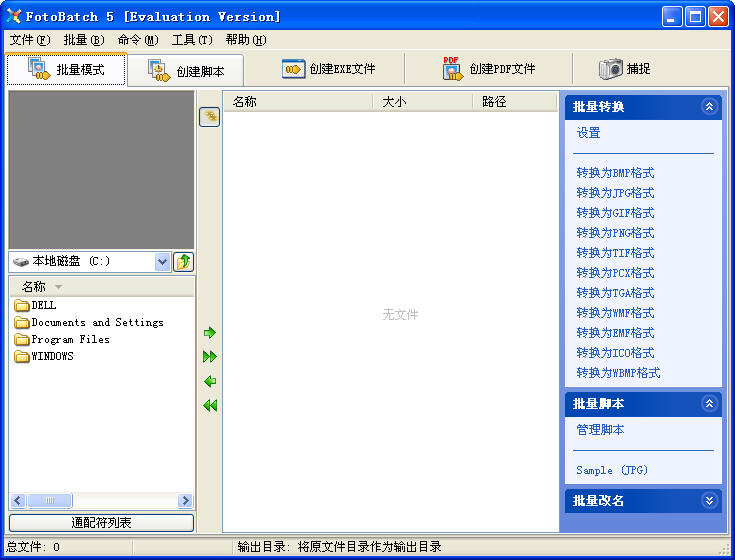
Task: Minimize the FotoBatch window
Action: coord(672,16)
